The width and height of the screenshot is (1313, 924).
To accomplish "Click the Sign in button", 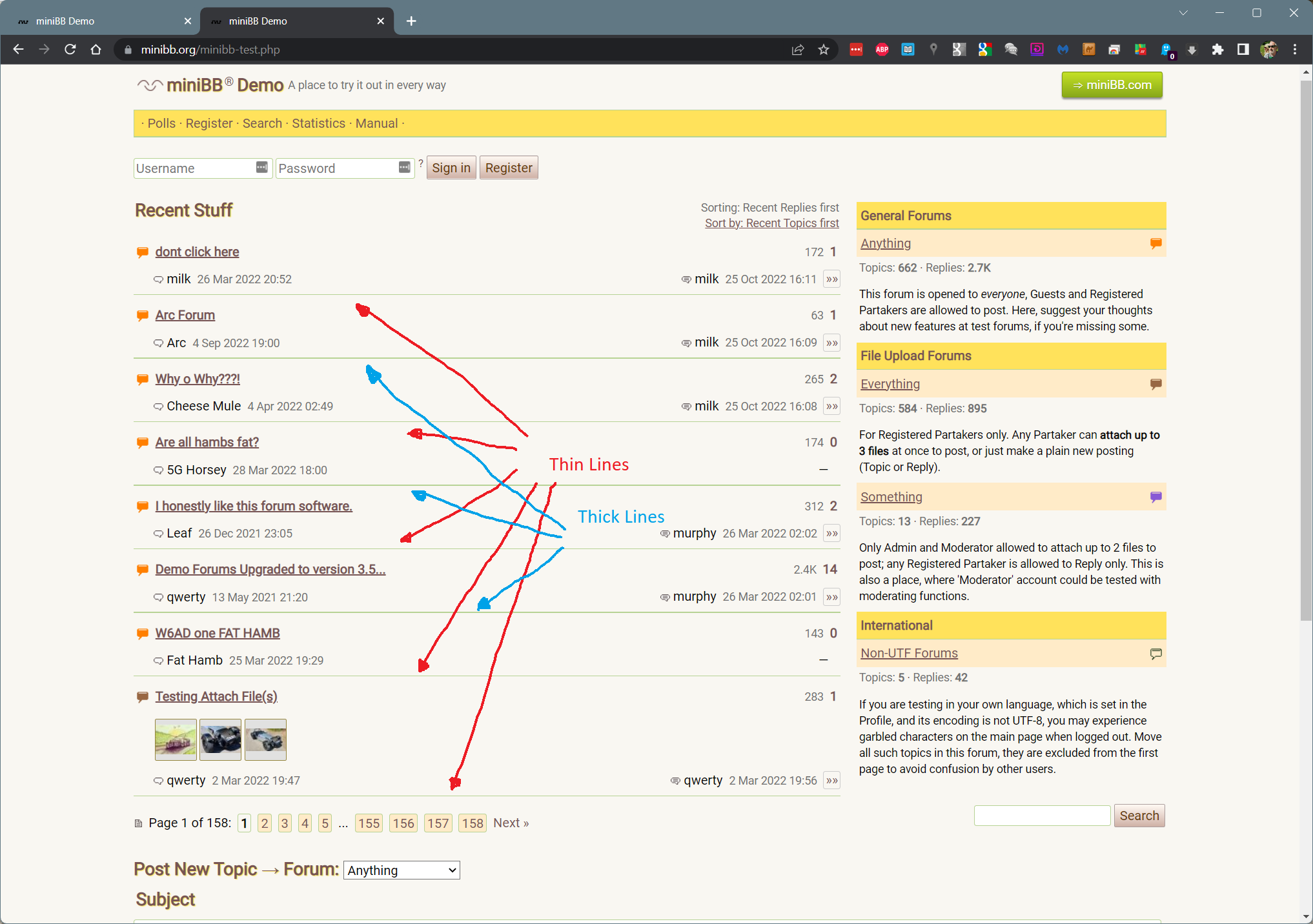I will point(451,168).
